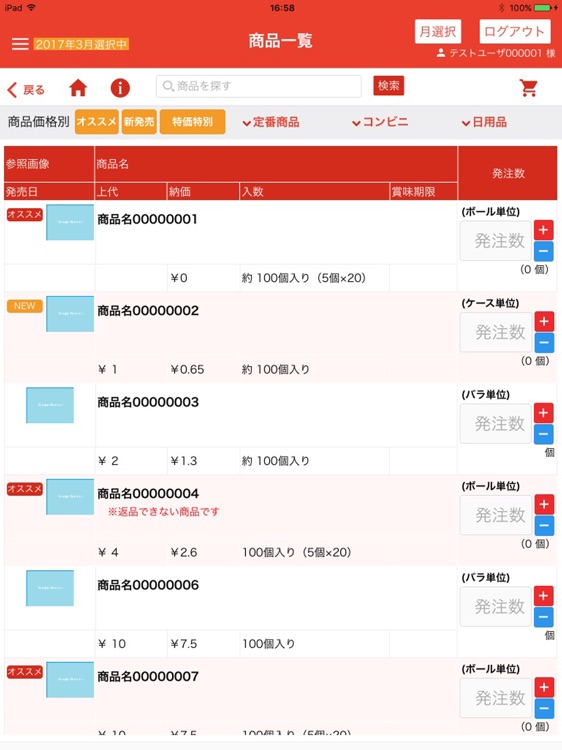Click the オススメ badge on 商品名00000004
This screenshot has height=750, width=562.
point(25,488)
